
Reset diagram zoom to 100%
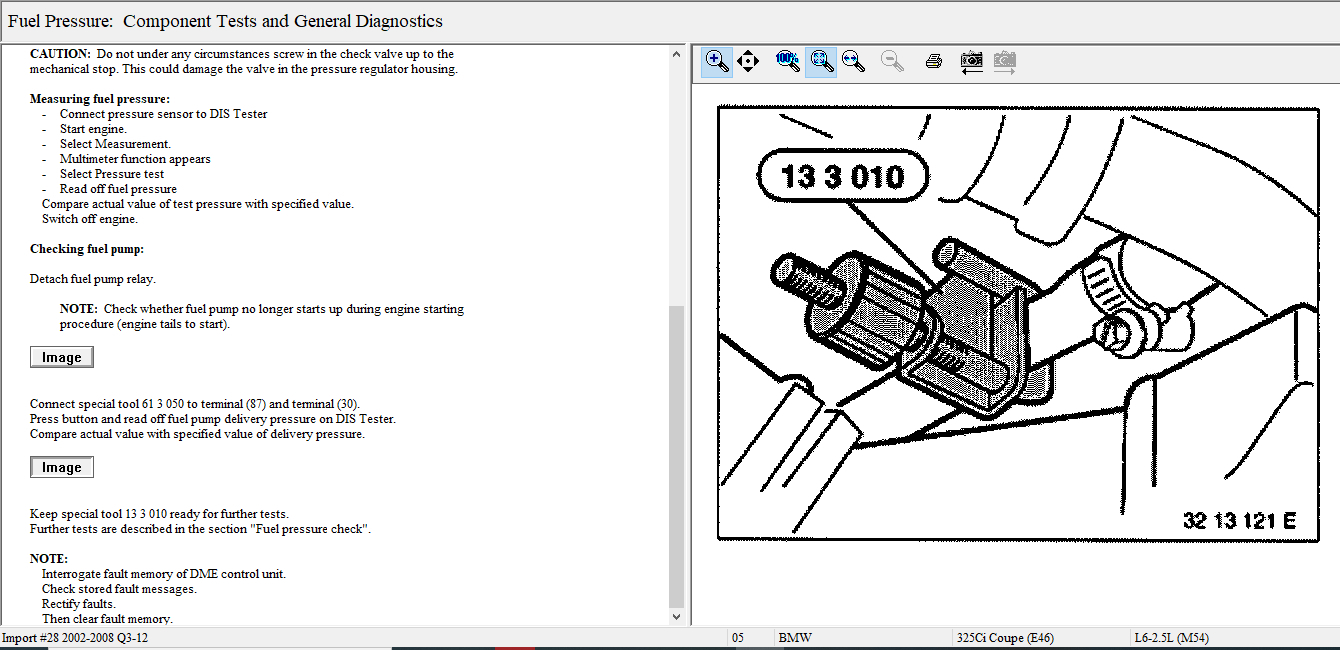pyautogui.click(x=788, y=62)
